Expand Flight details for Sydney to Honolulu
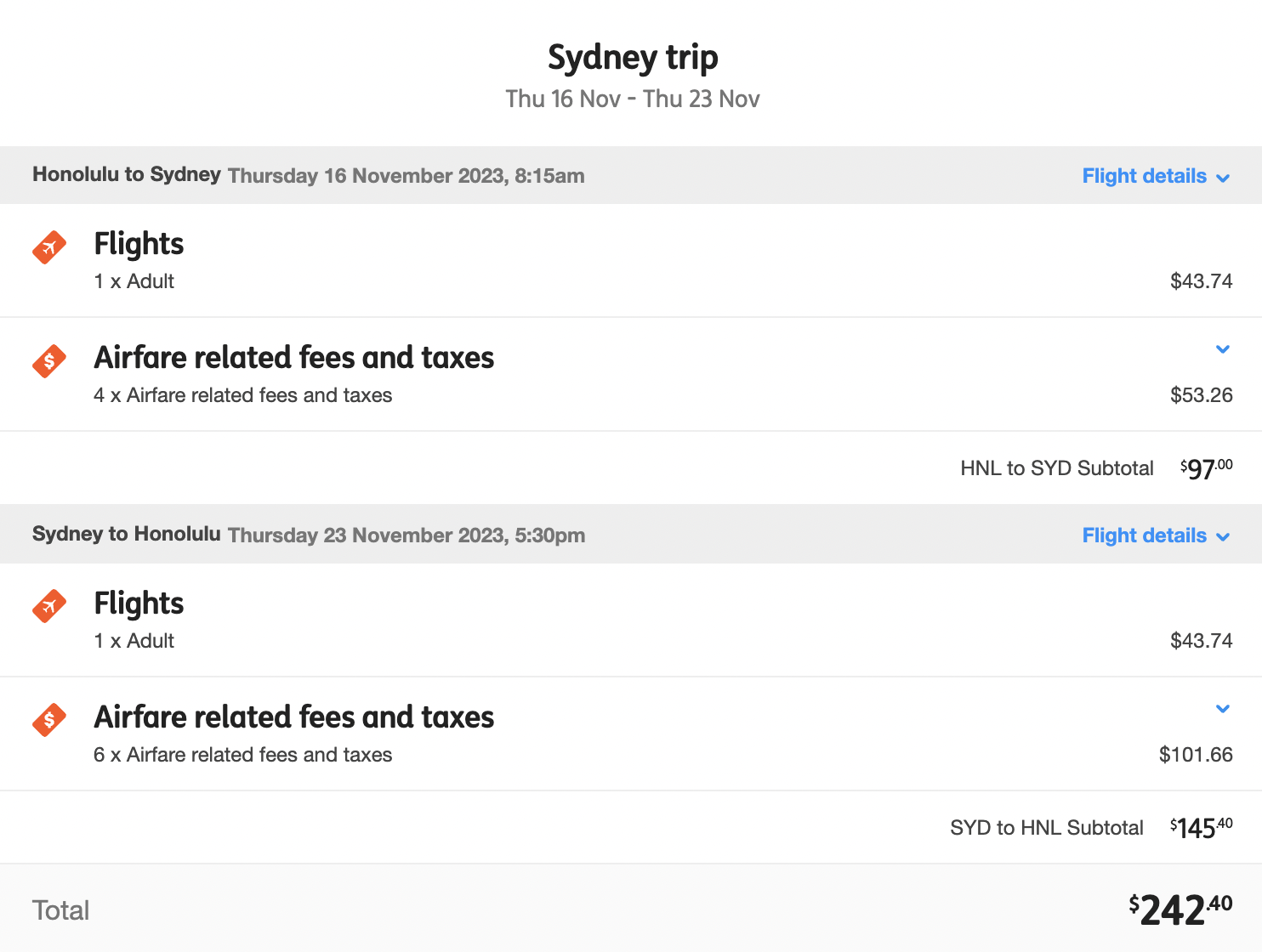Screen dimensions: 1262x952 tap(1156, 535)
